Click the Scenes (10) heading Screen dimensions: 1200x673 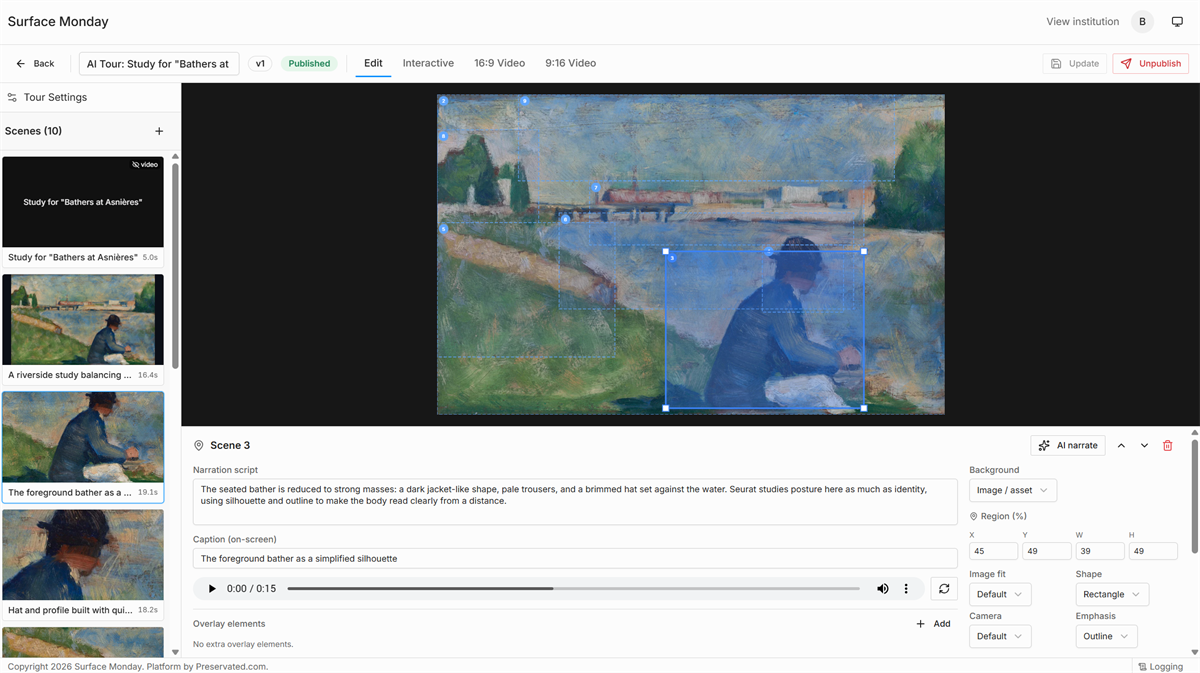tap(33, 131)
